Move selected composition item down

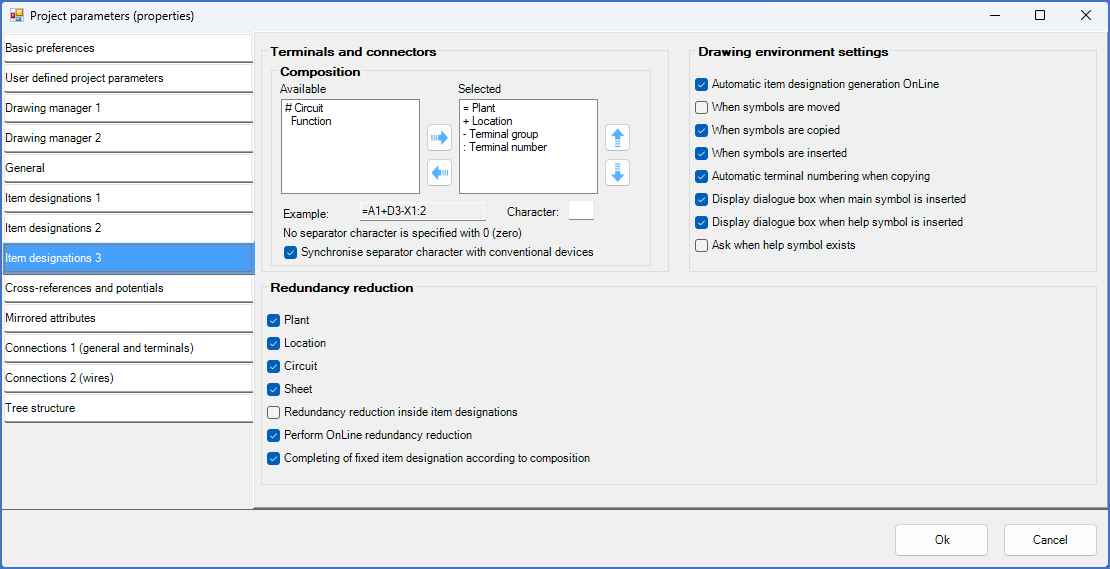(617, 173)
